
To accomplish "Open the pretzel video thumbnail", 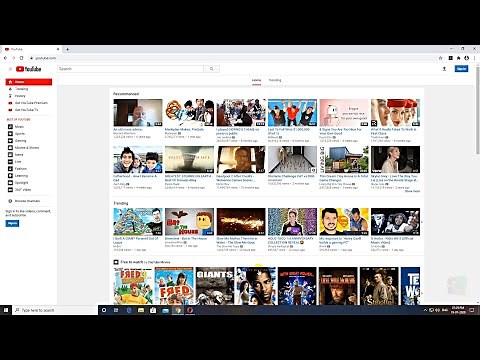I will pos(189,113).
